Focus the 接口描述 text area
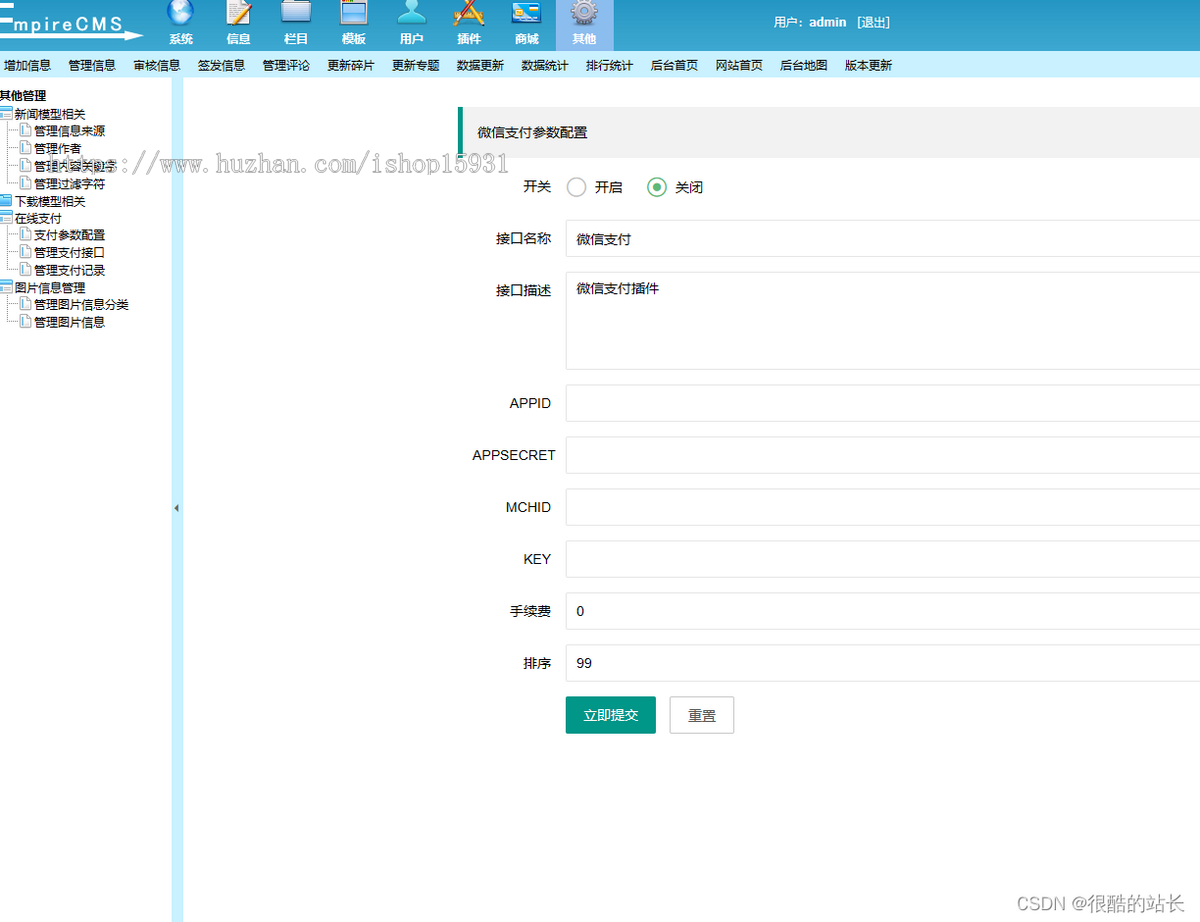Screen dimensions: 1200x922 883,321
